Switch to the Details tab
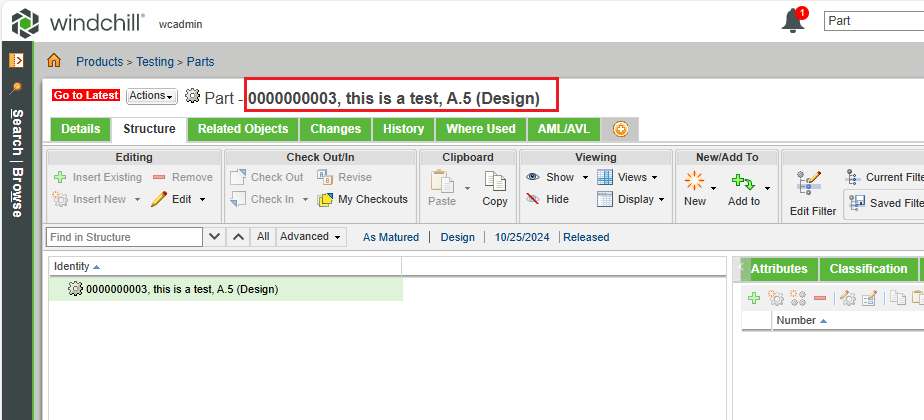Image resolution: width=924 pixels, height=420 pixels. 80,129
